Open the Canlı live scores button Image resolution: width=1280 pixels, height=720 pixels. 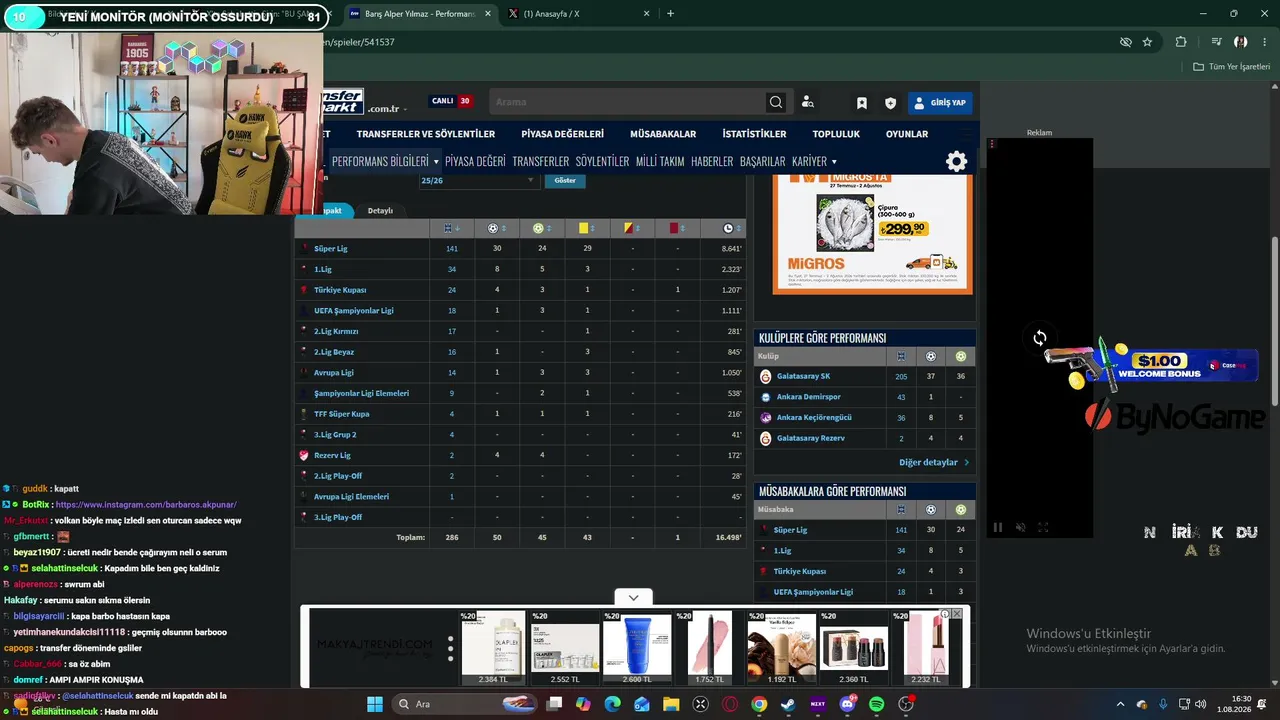pyautogui.click(x=450, y=101)
